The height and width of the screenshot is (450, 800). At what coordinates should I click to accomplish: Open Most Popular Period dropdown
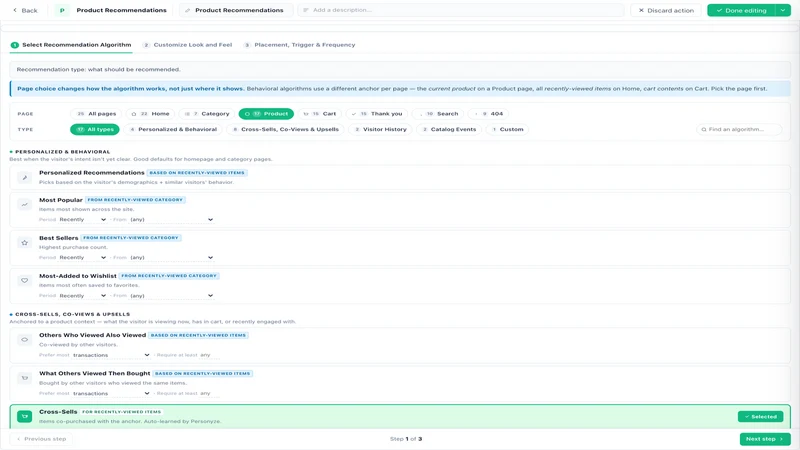coord(82,219)
